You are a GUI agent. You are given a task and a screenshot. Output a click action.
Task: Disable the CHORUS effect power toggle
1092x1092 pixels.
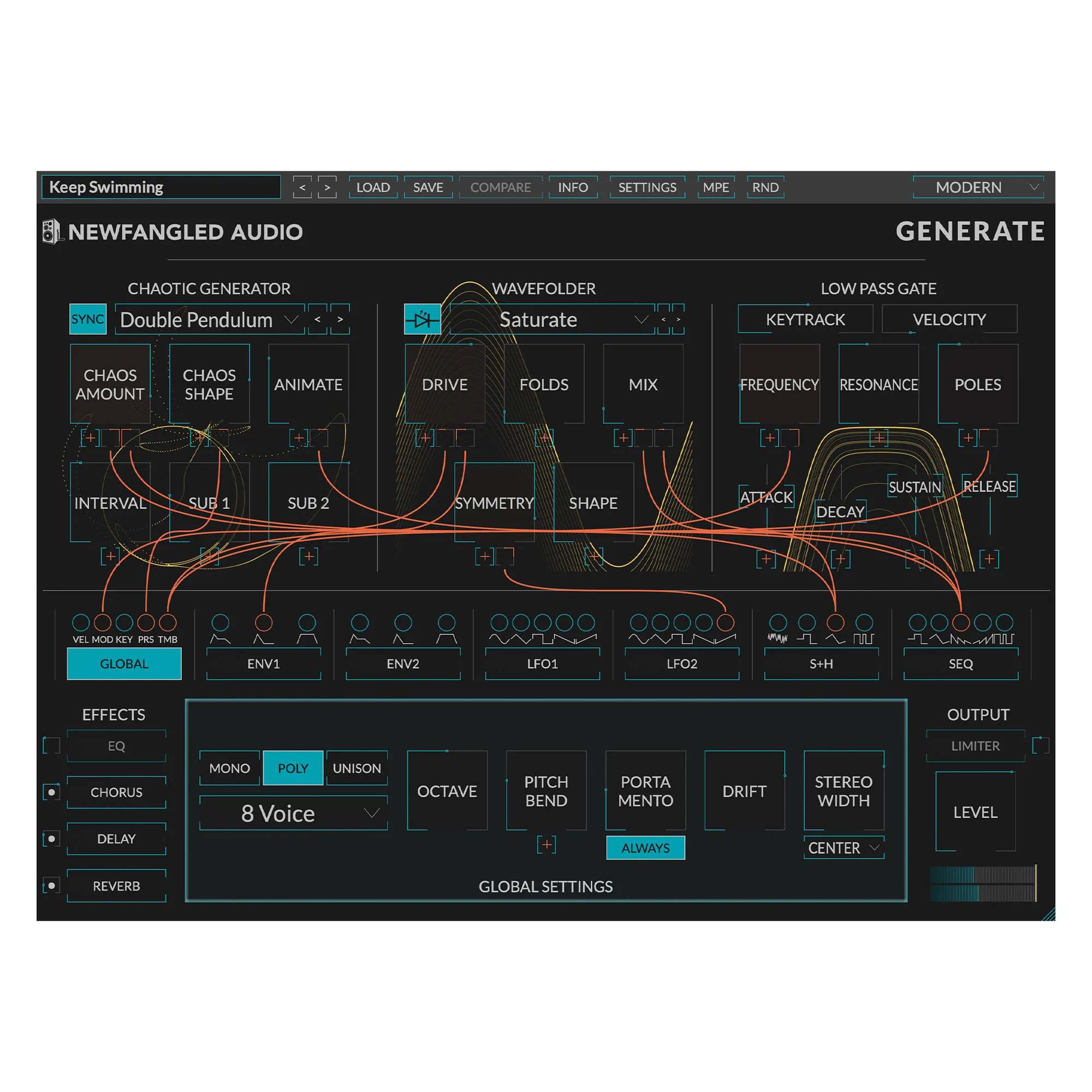(51, 792)
